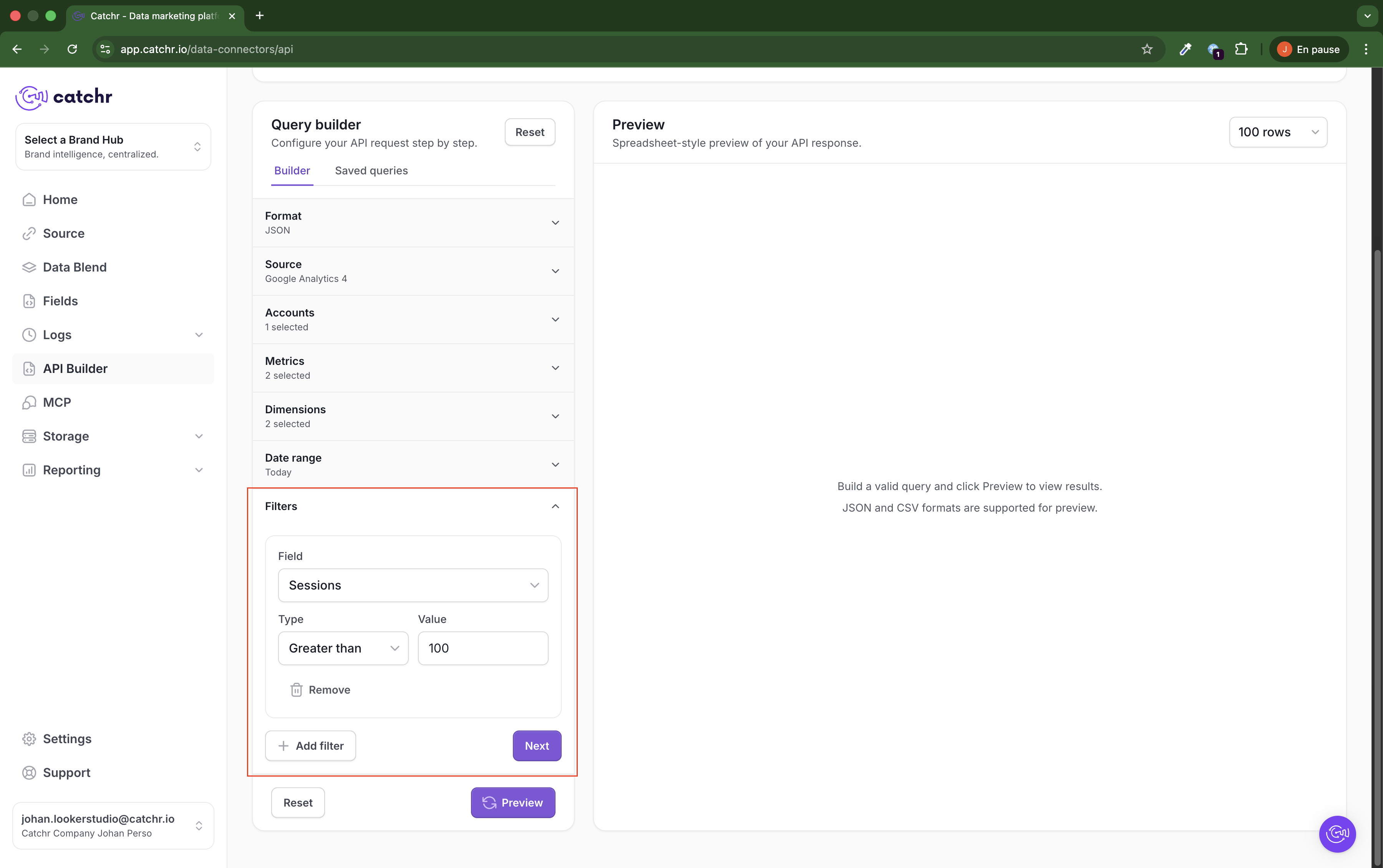This screenshot has height=868, width=1383.
Task: Switch to Saved queries tab
Action: coord(371,171)
